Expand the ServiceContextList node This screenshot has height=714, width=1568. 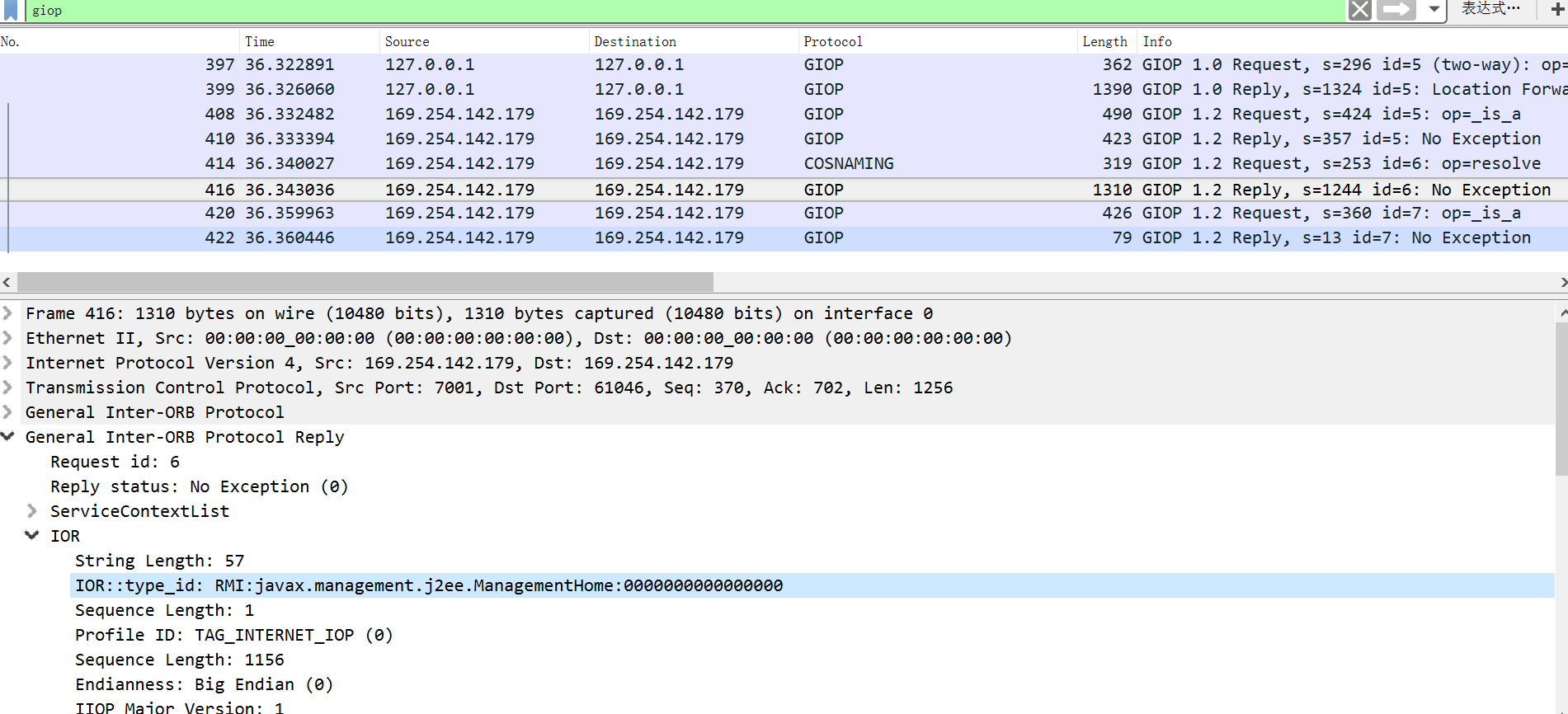click(32, 511)
